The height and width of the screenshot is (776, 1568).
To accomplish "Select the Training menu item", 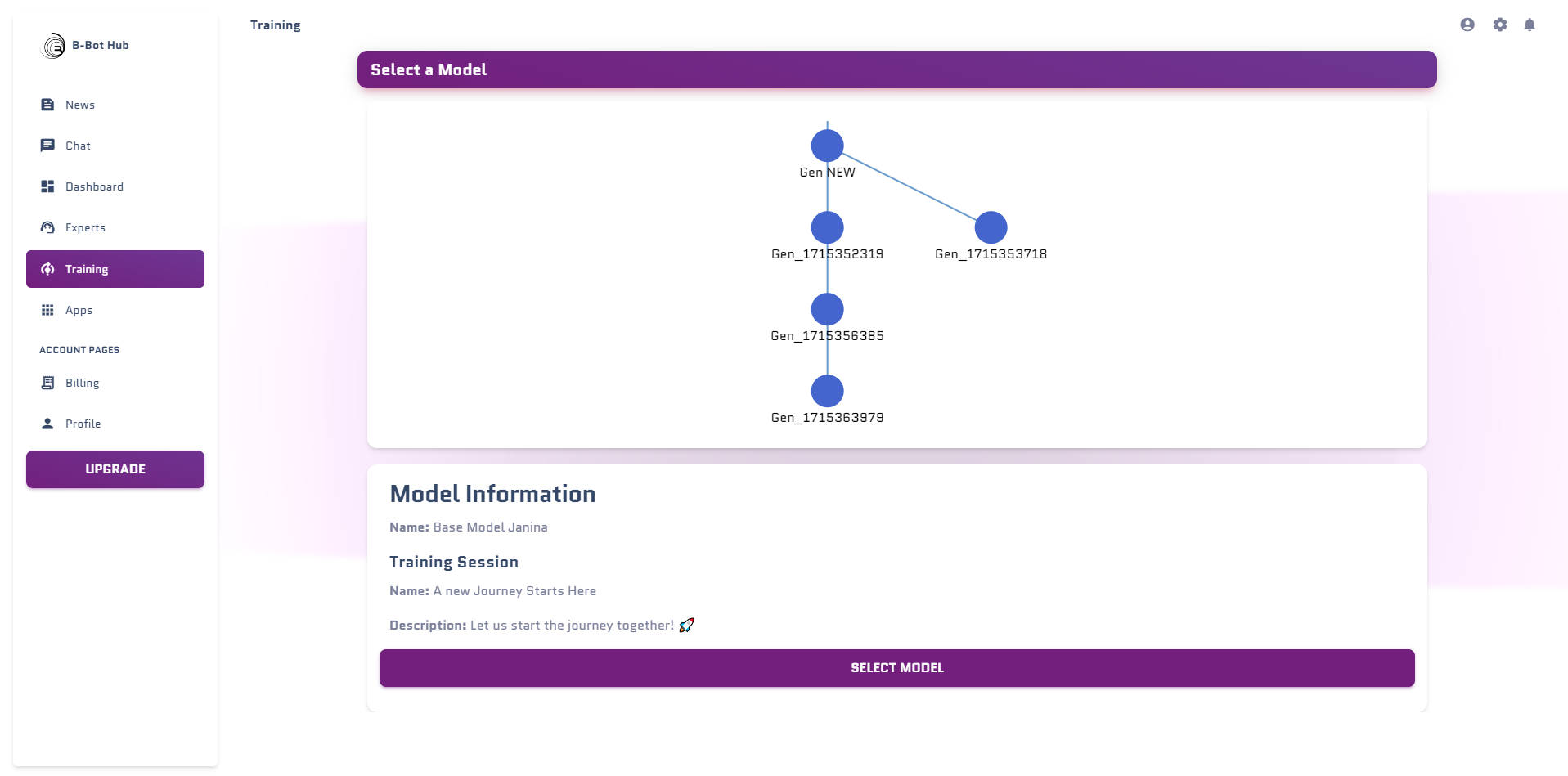I will (115, 269).
